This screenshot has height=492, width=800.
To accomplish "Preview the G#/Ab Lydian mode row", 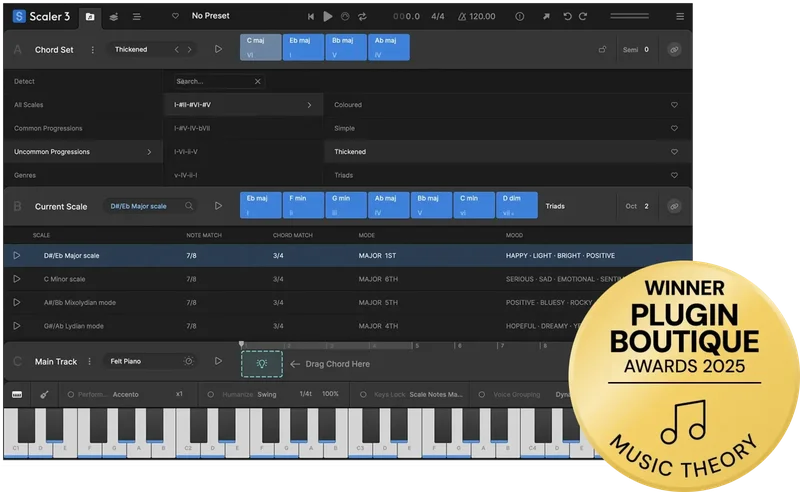I will click(17, 326).
